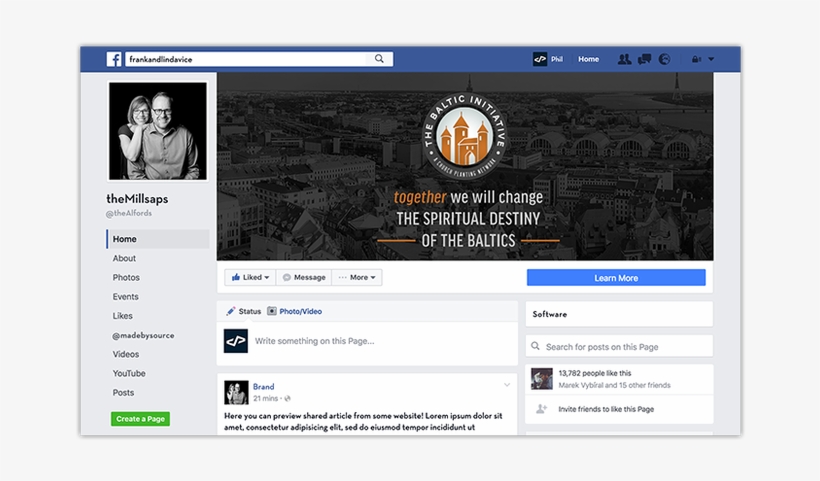
Task: Click the invite friends person-plus icon
Action: pos(542,409)
